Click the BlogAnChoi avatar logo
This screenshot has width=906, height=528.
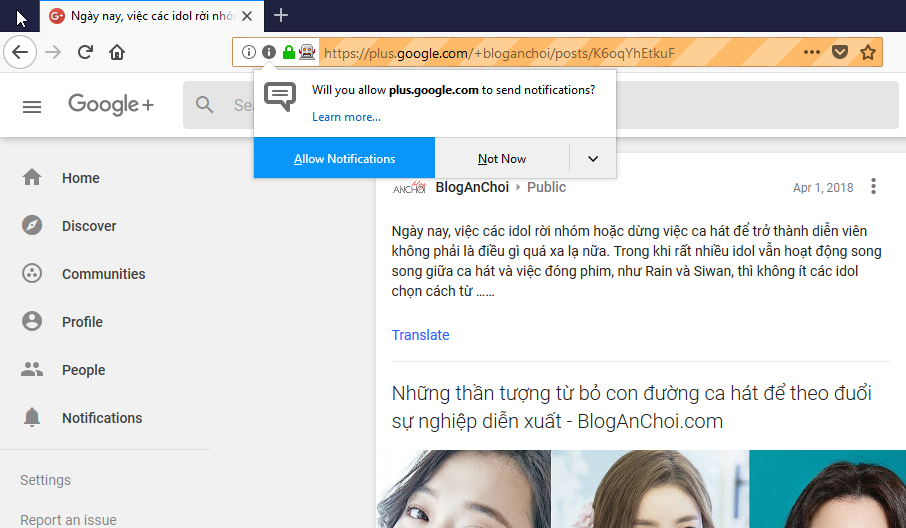point(409,187)
